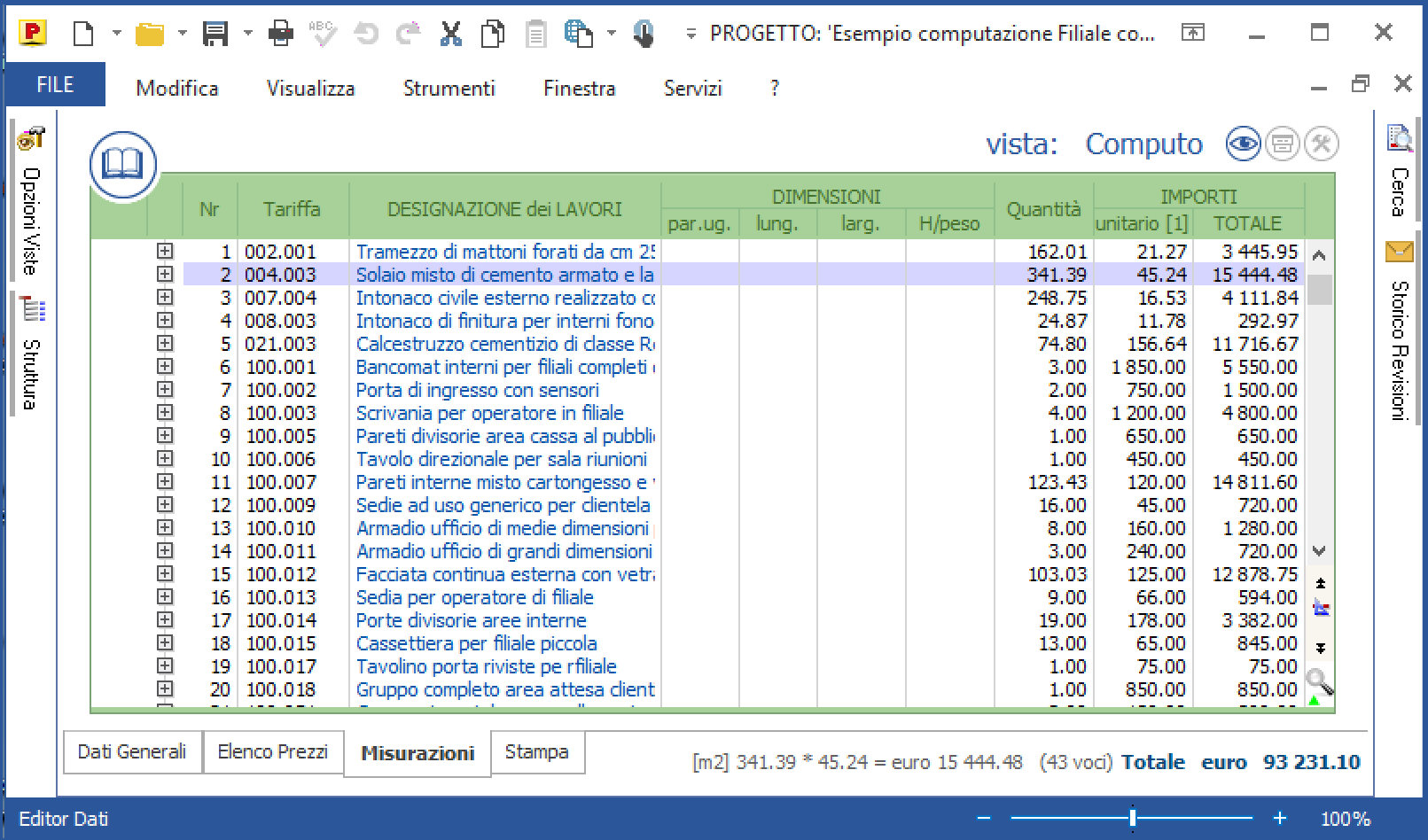Paste from clipboard using the toolbar
The height and width of the screenshot is (840, 1428).
tap(536, 34)
